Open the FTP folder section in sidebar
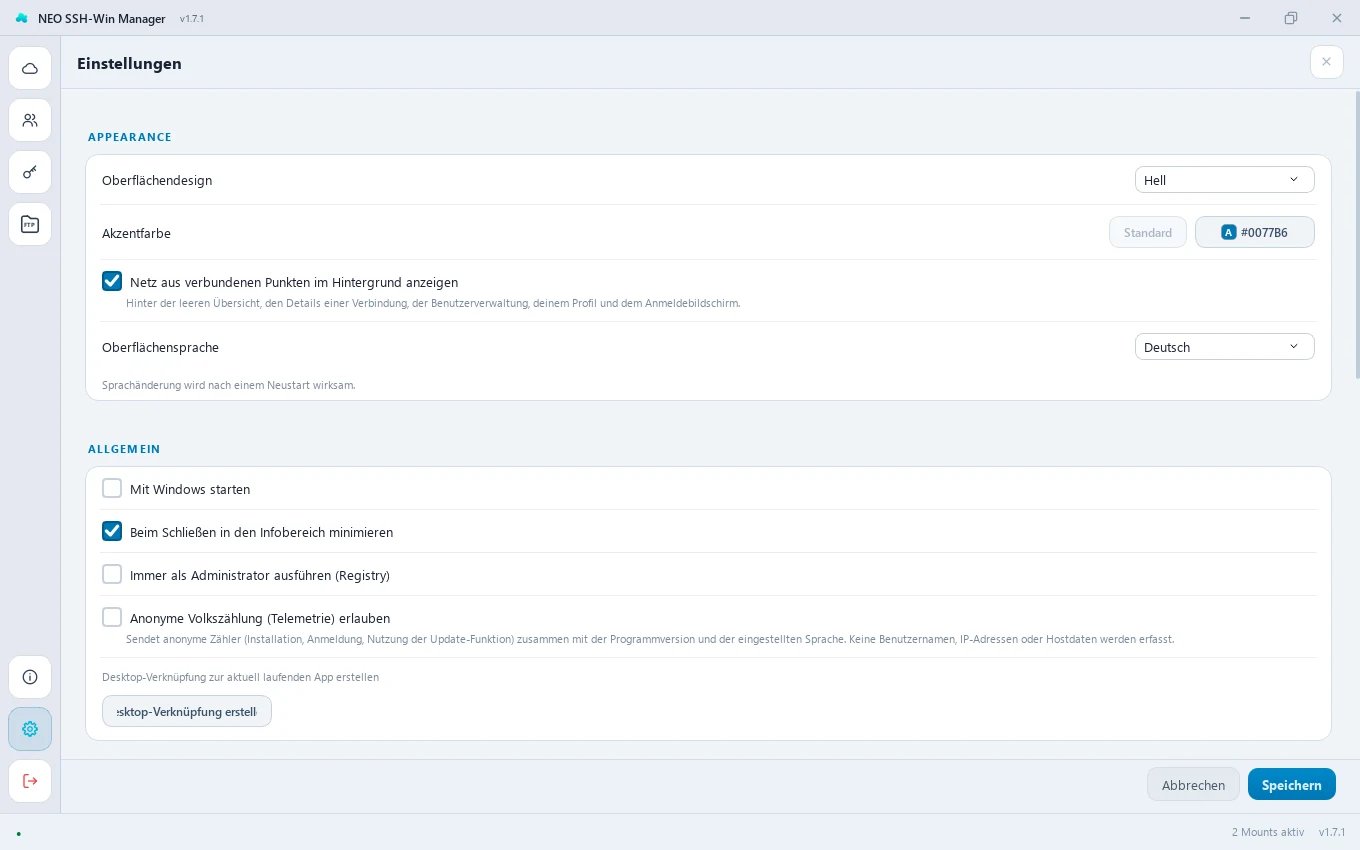1360x850 pixels. (30, 224)
